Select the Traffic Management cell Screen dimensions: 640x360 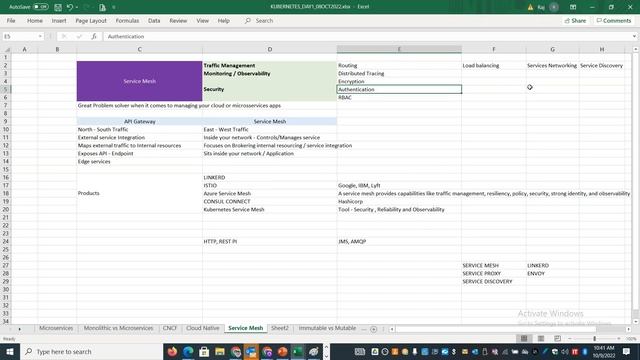coord(269,65)
